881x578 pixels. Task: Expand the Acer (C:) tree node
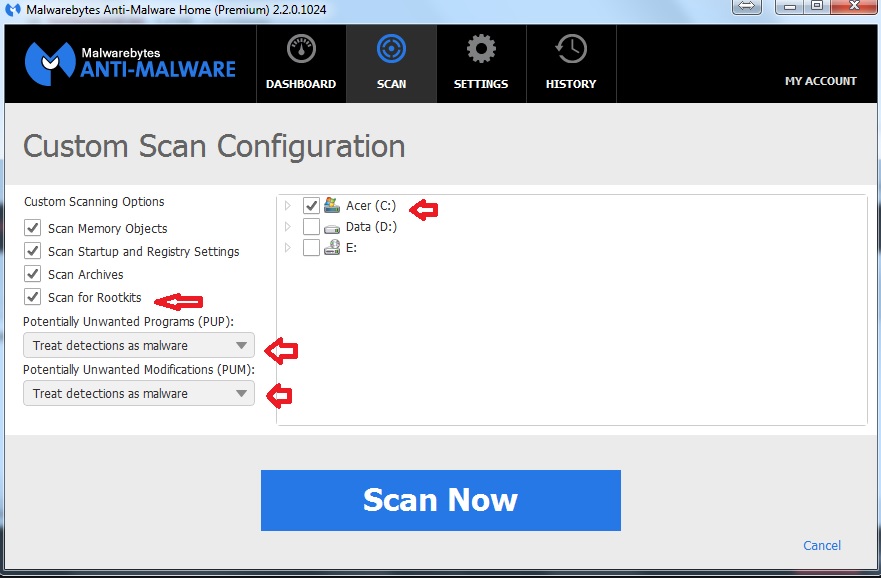coord(288,206)
